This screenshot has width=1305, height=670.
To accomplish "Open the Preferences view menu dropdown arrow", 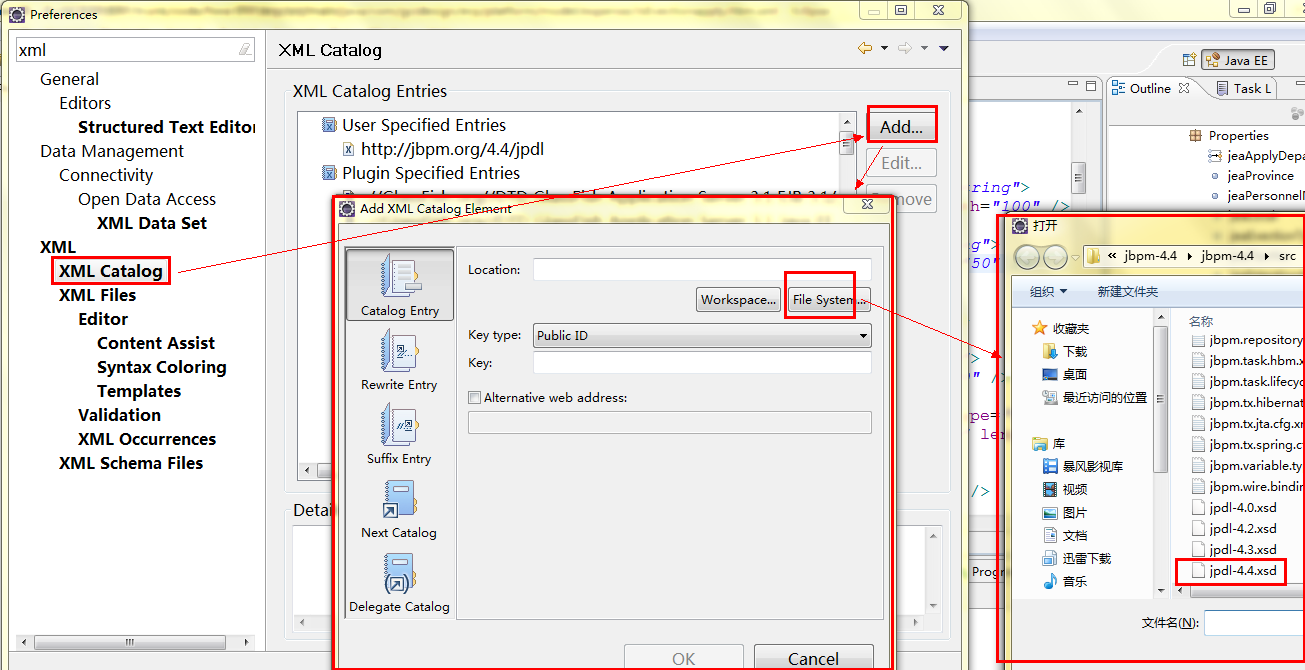I will coord(943,48).
